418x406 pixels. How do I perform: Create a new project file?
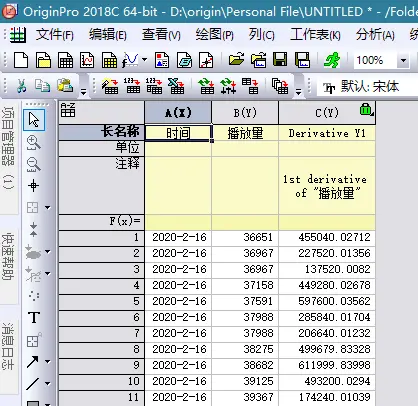21,60
